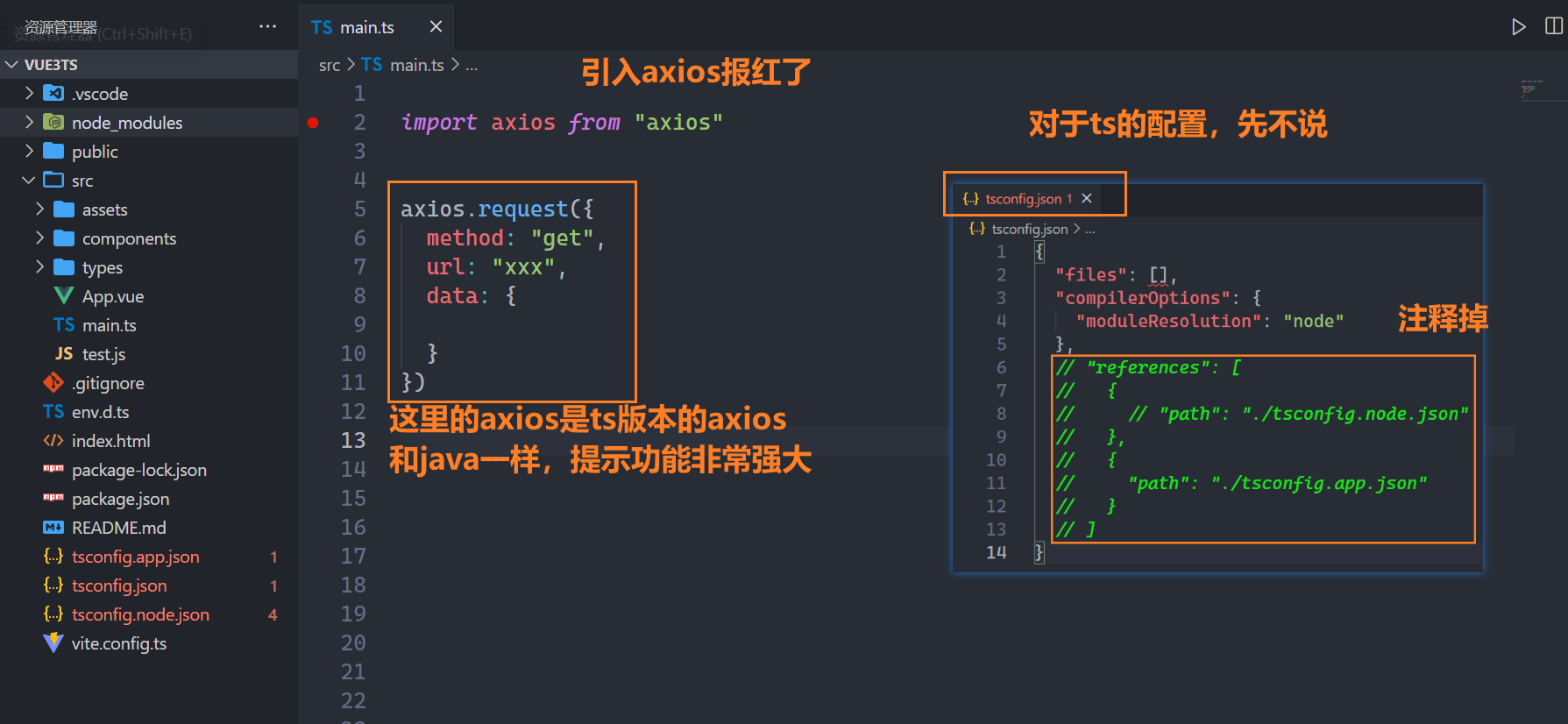The image size is (1568, 724).
Task: Toggle the breakpoint dot on line 2
Action: coord(313,123)
